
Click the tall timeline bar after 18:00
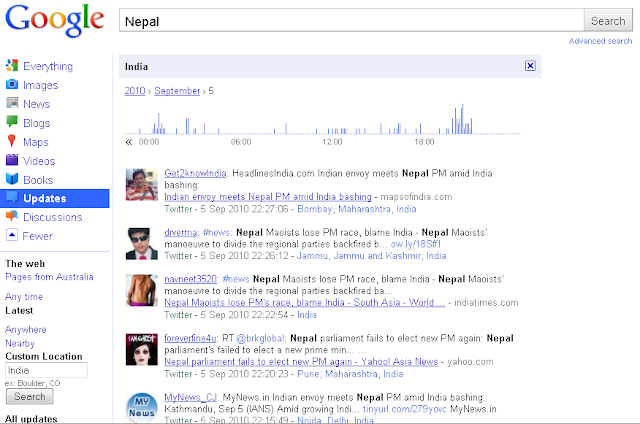(x=462, y=119)
